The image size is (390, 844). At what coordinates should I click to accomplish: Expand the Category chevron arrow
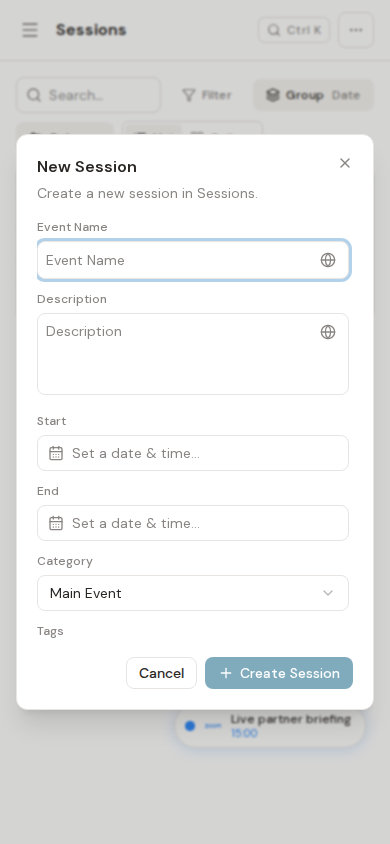pos(328,593)
